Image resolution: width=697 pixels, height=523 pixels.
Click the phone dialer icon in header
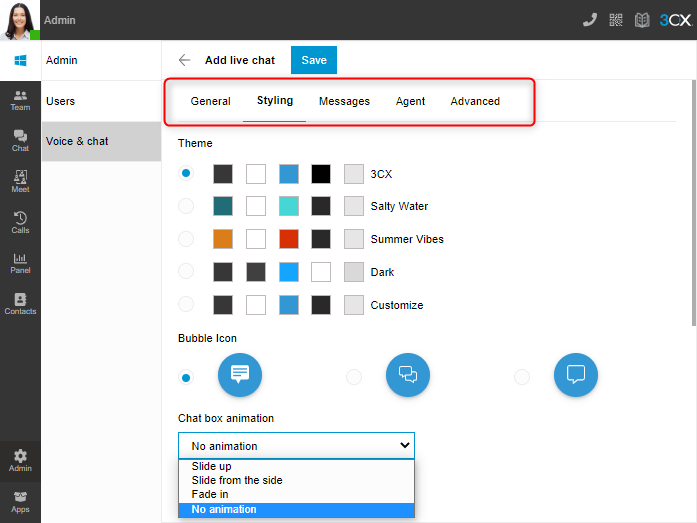(x=590, y=20)
